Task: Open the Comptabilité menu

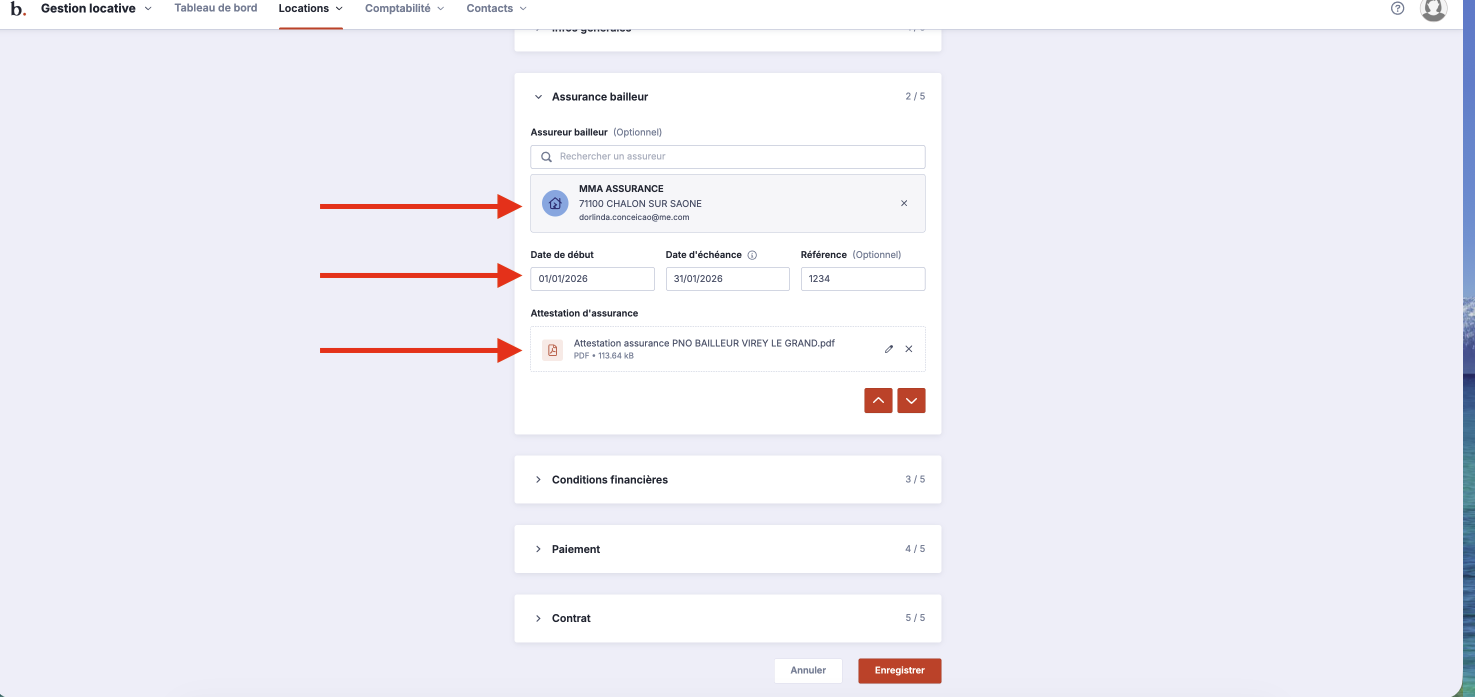Action: tap(404, 8)
